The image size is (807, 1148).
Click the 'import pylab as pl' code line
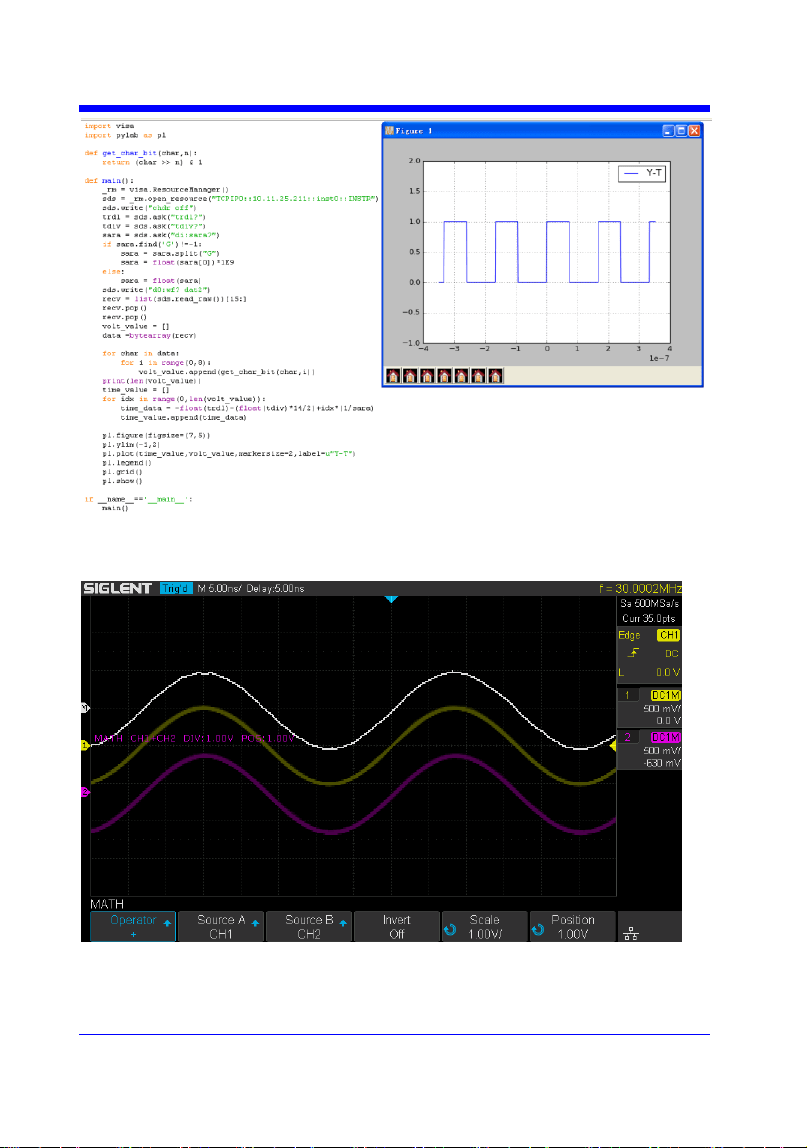click(x=125, y=135)
